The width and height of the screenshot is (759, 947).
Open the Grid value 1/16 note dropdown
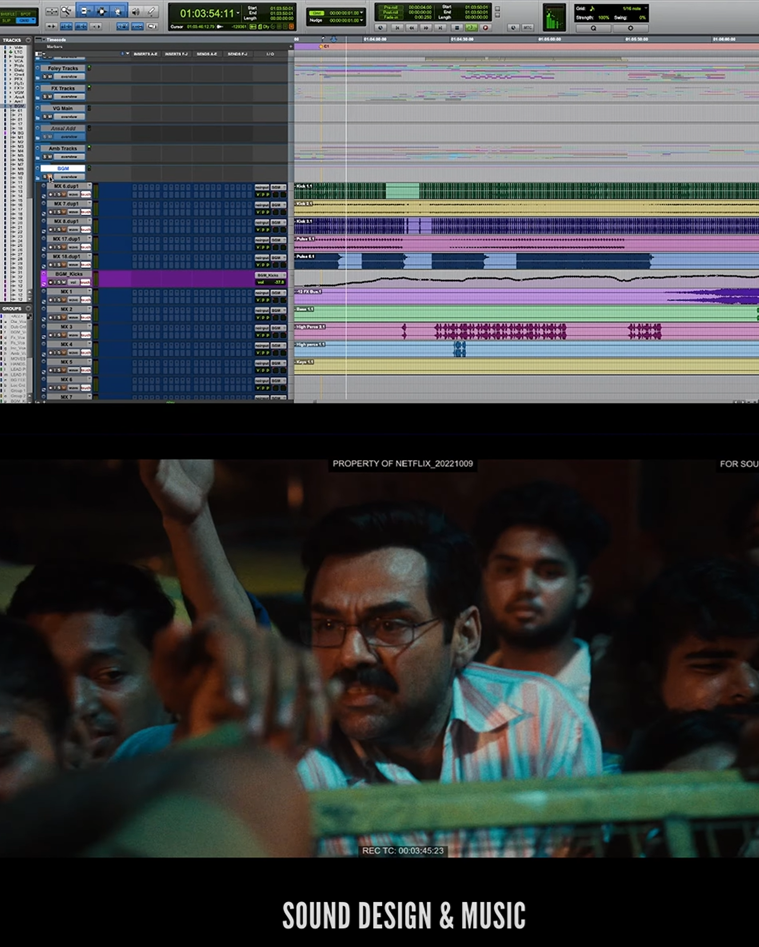645,8
